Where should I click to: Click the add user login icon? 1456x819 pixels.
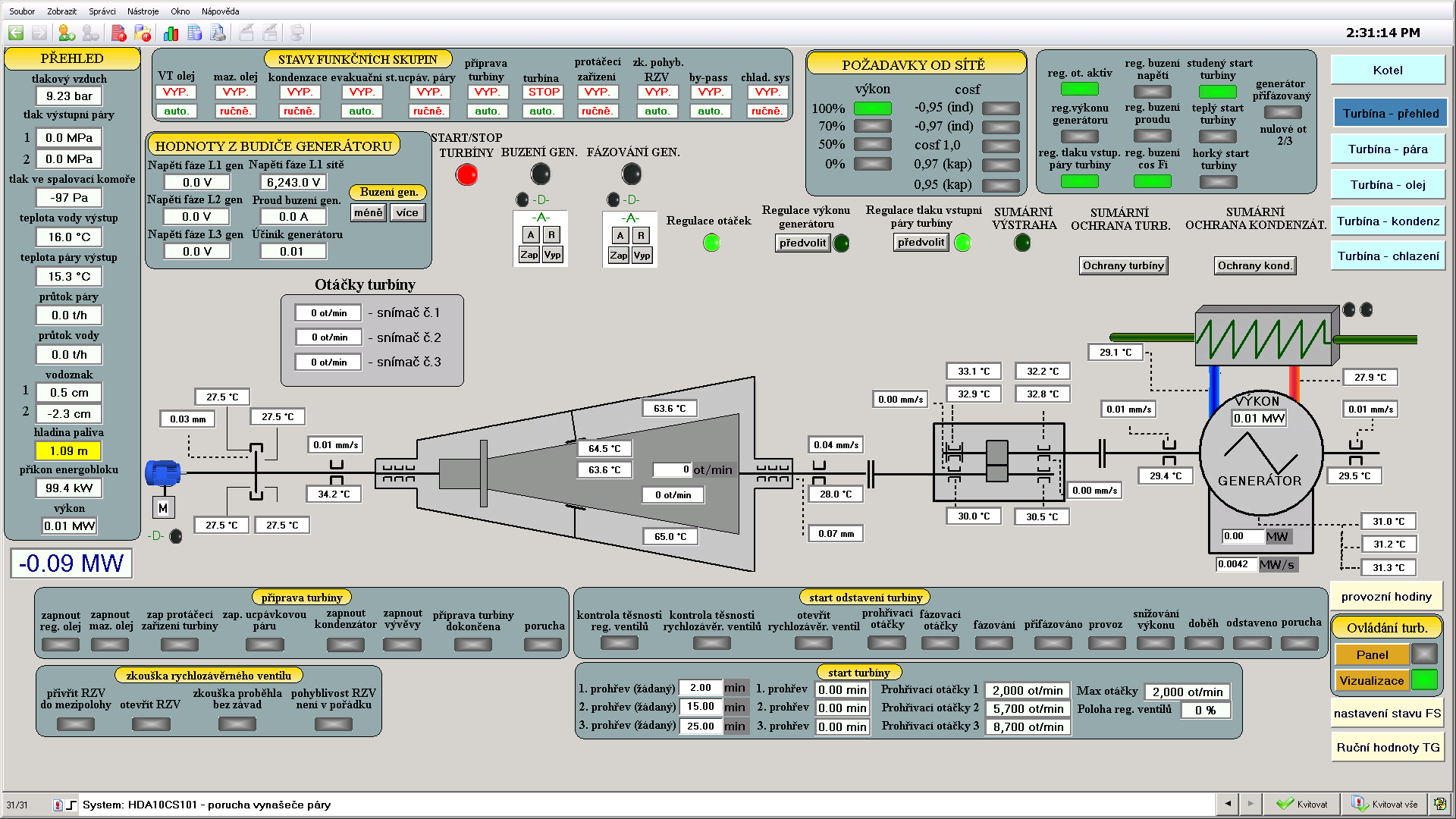point(67,33)
